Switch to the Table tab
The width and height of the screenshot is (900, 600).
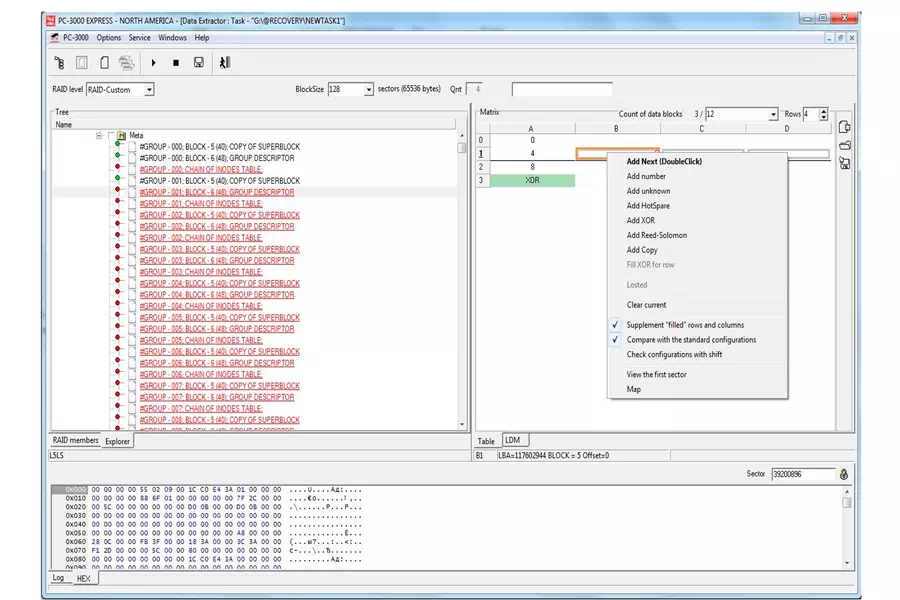(486, 442)
